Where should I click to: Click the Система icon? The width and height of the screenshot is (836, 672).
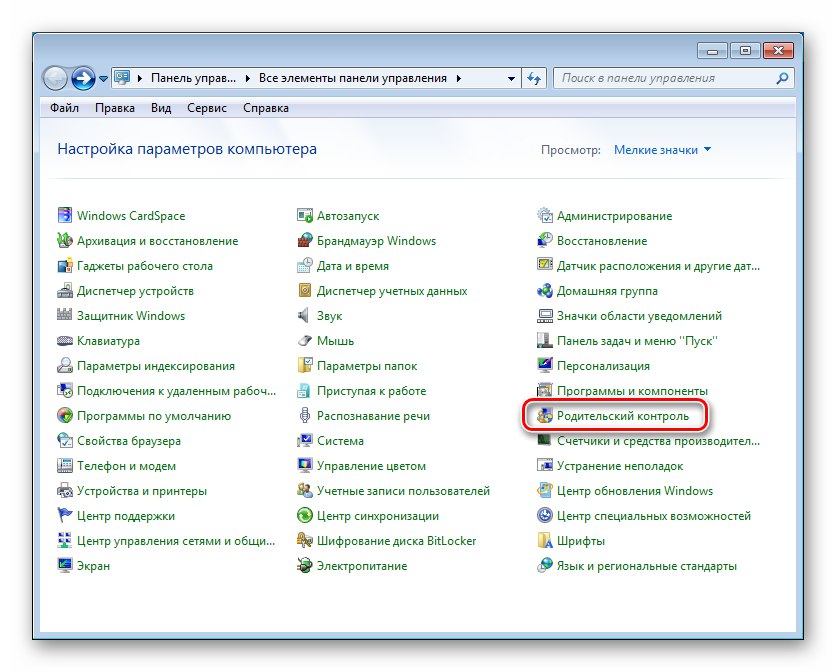click(x=304, y=441)
